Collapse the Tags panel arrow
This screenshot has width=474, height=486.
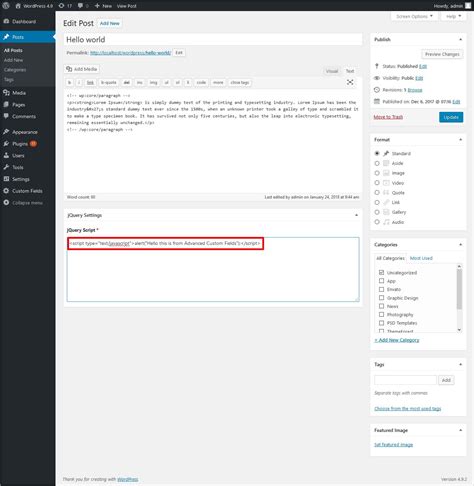[460, 364]
